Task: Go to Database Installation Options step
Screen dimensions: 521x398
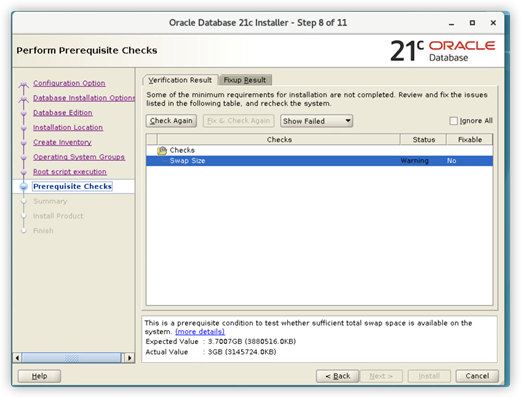Action: (84, 98)
